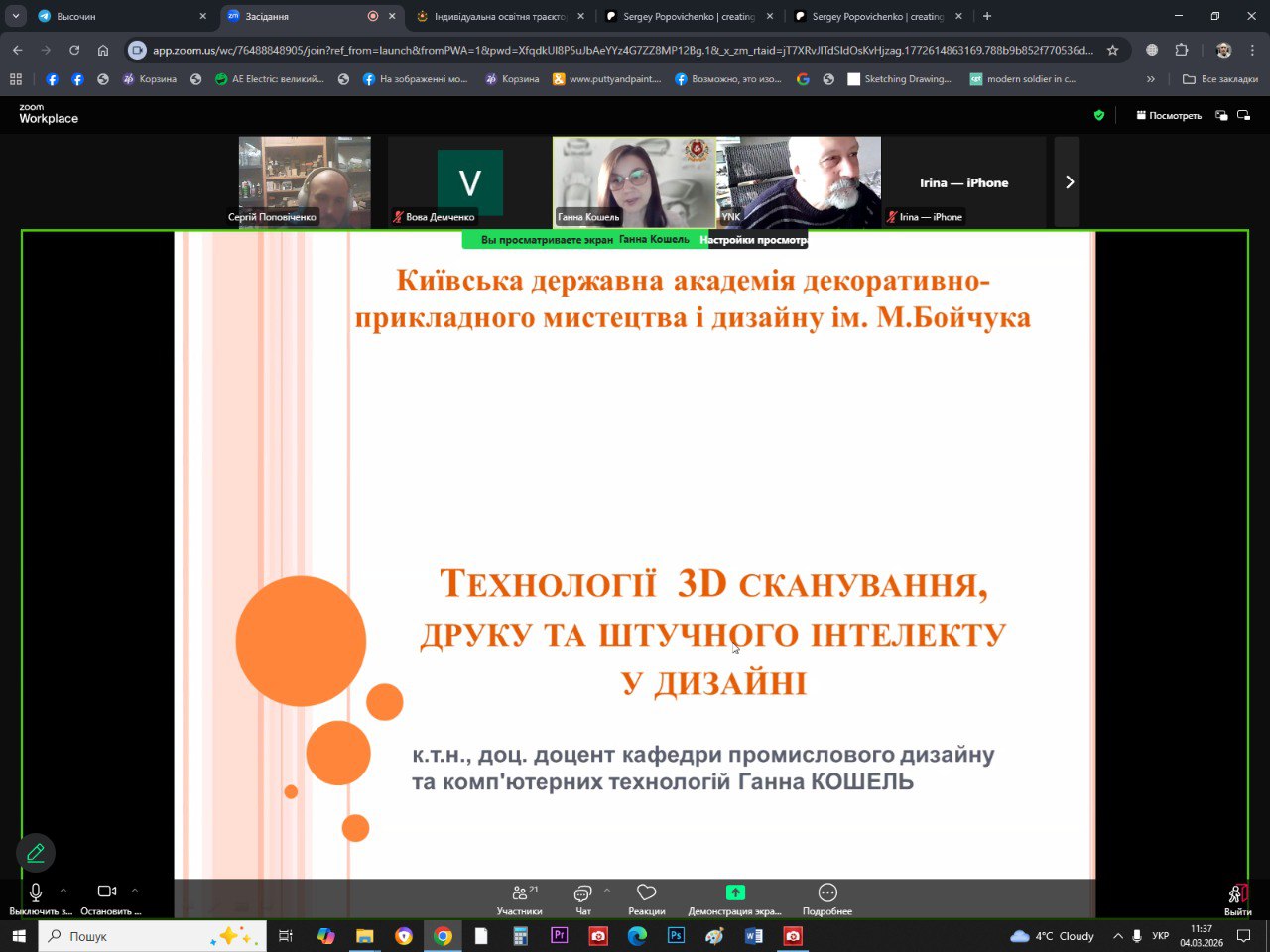This screenshot has width=1270, height=952.
Task: Open the Sketching Drawing bookmark
Action: [898, 79]
